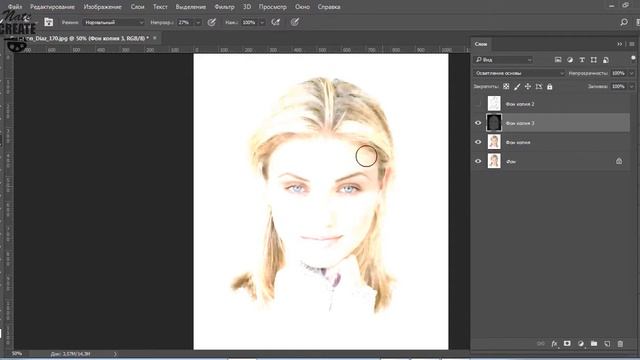640x360 pixels.
Task: Hide the Фон background layer
Action: pos(478,161)
